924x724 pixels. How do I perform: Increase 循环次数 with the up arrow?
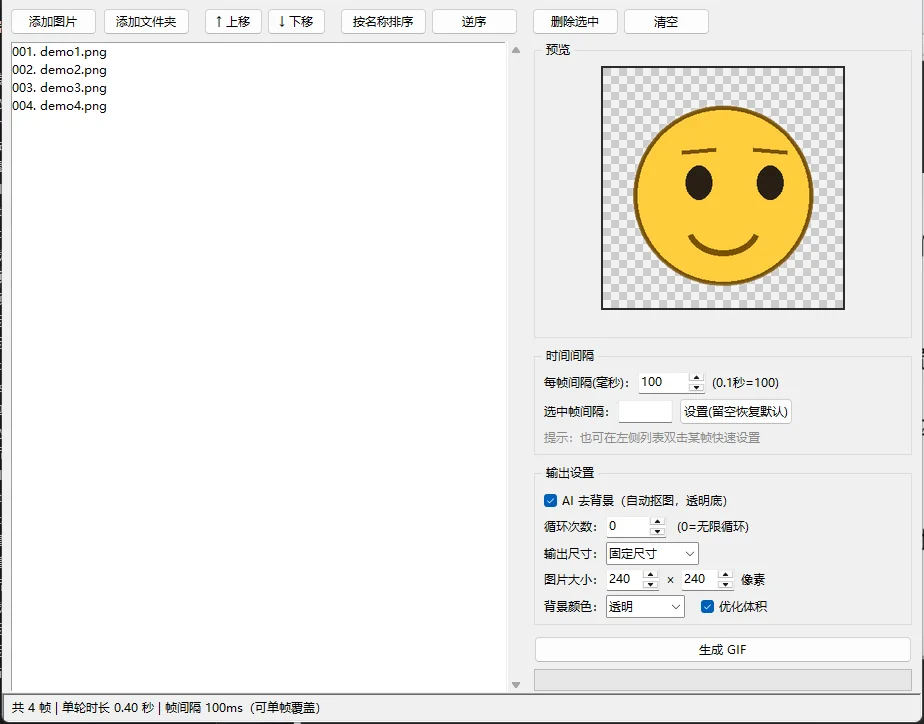[658, 522]
